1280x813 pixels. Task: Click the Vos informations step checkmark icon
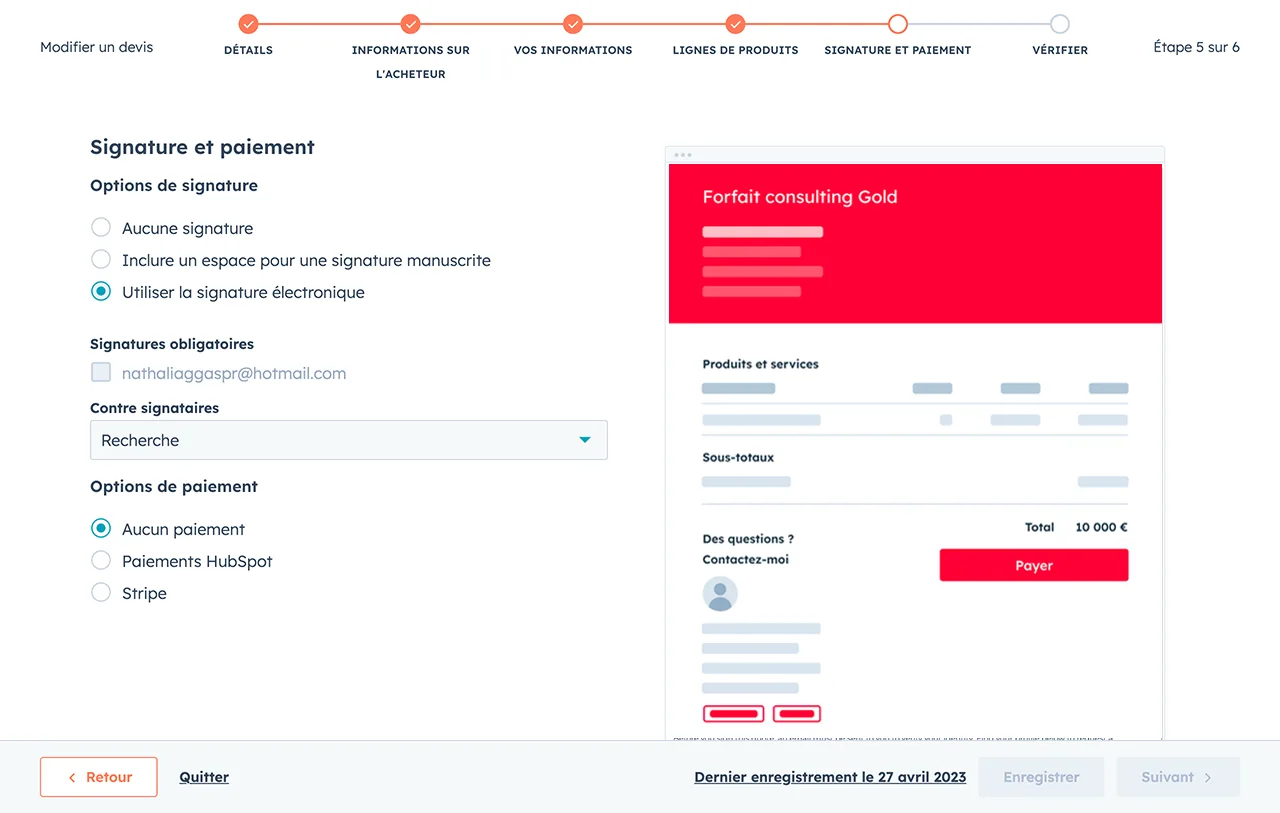tap(573, 24)
